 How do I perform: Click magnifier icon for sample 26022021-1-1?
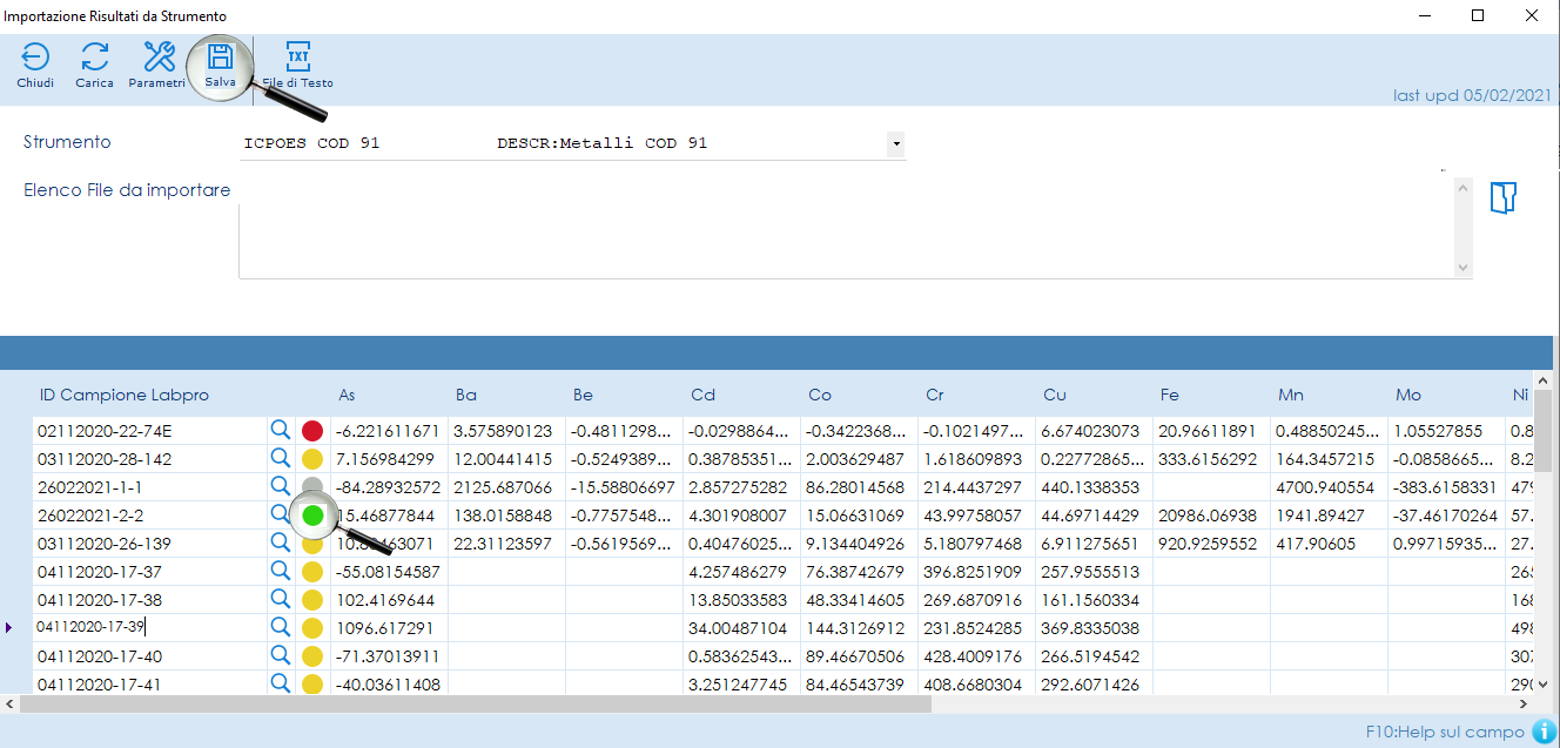(280, 487)
